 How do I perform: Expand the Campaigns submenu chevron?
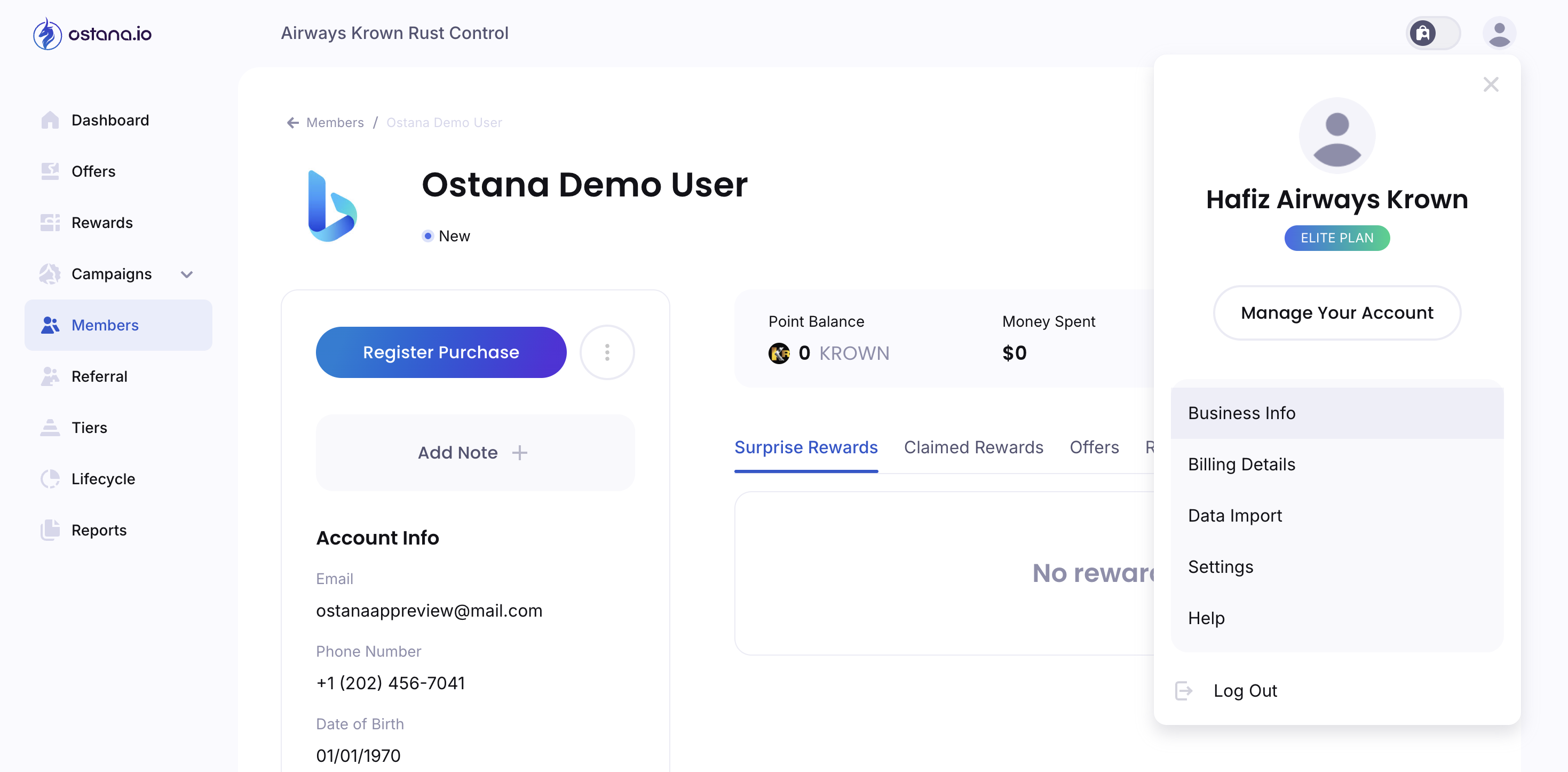187,274
